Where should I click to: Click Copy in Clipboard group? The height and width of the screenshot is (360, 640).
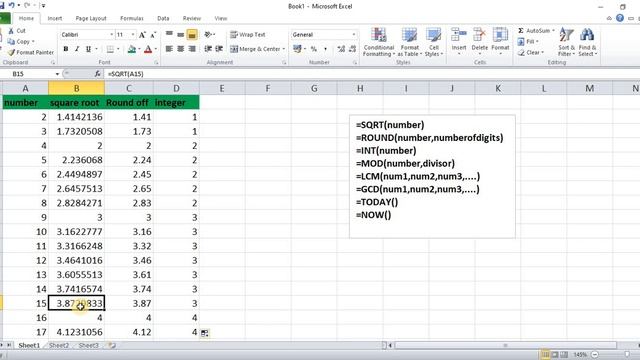click(20, 42)
